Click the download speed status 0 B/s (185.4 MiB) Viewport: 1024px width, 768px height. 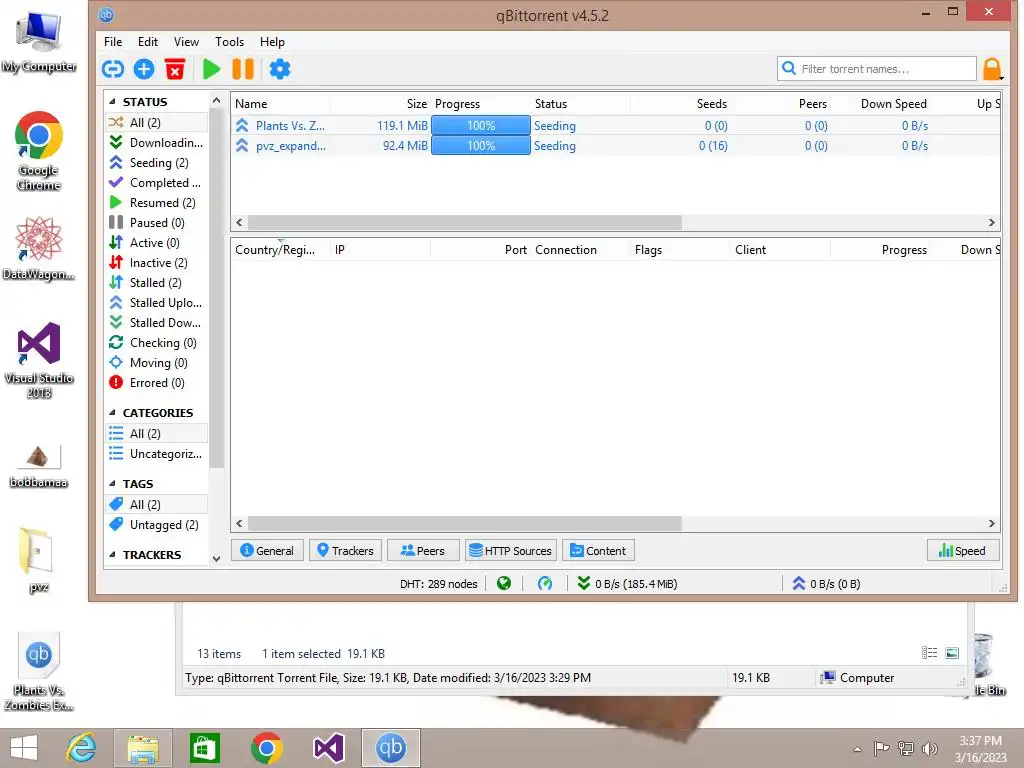pos(628,584)
